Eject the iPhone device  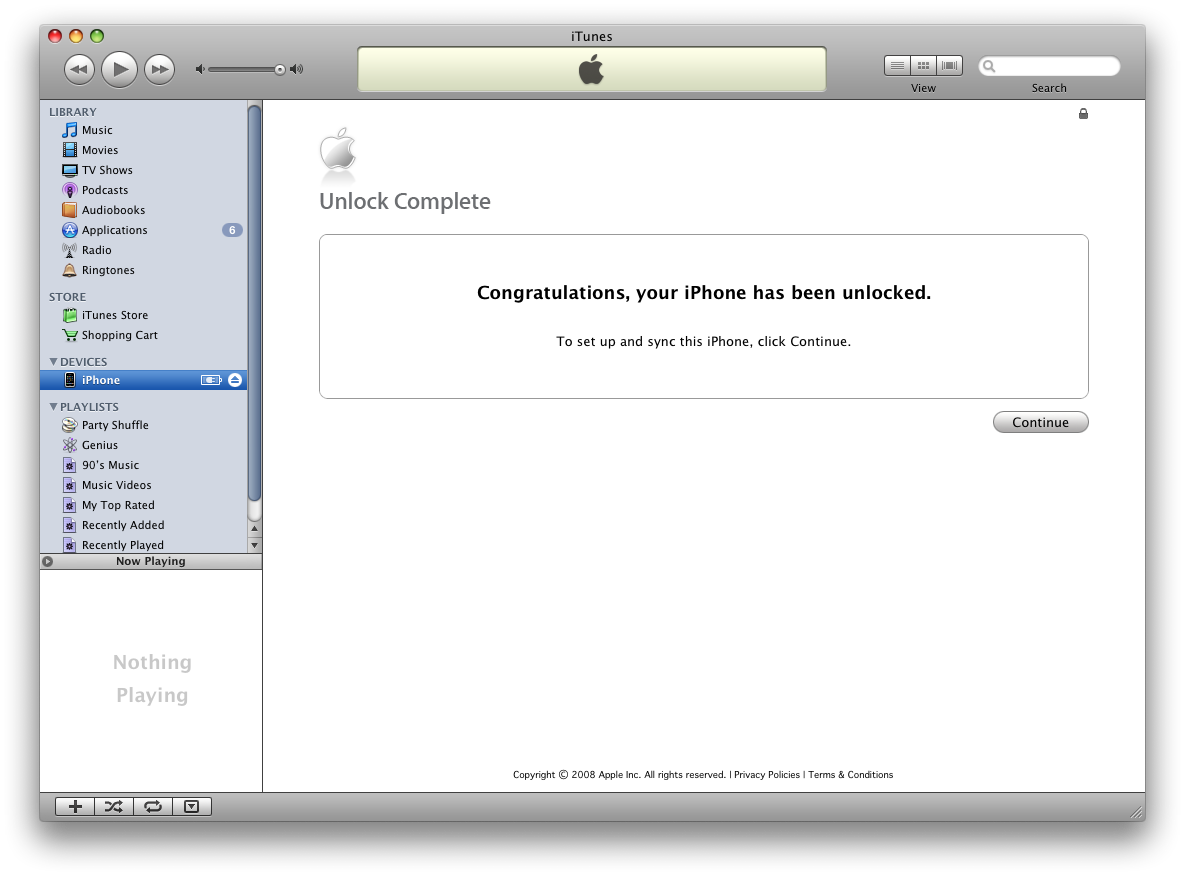click(x=235, y=380)
